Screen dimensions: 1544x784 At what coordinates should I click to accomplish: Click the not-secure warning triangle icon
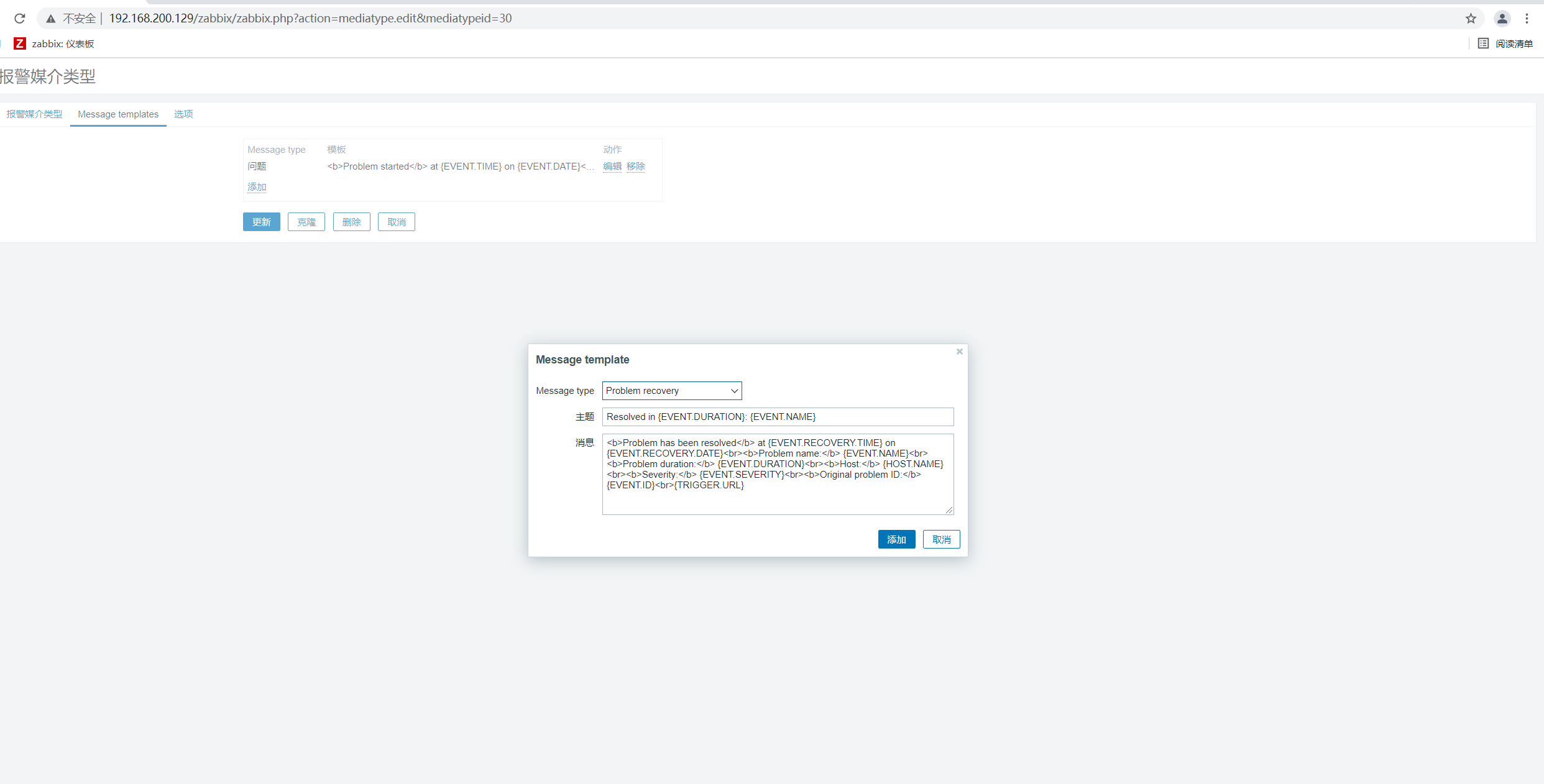tap(51, 19)
